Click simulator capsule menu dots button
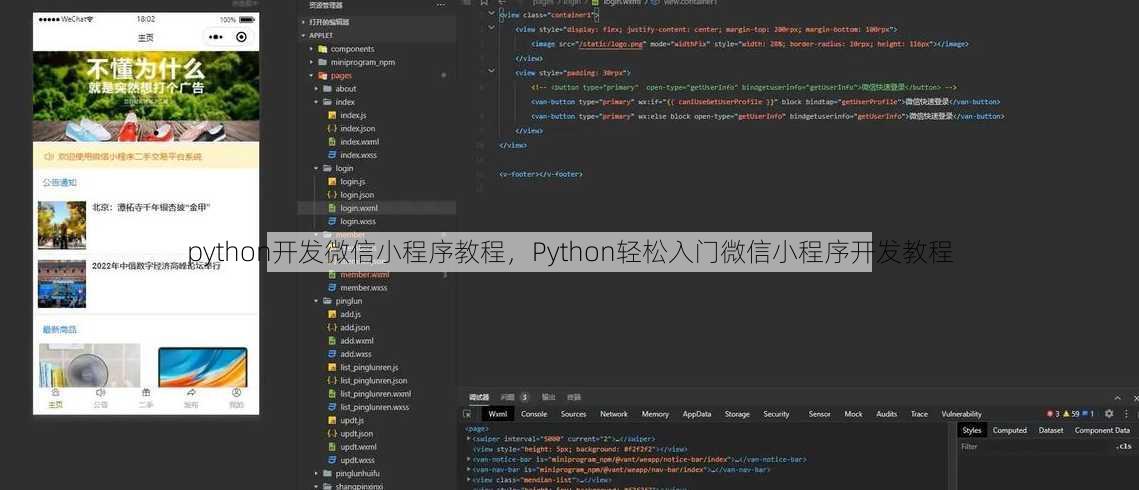1139x490 pixels. [216, 37]
